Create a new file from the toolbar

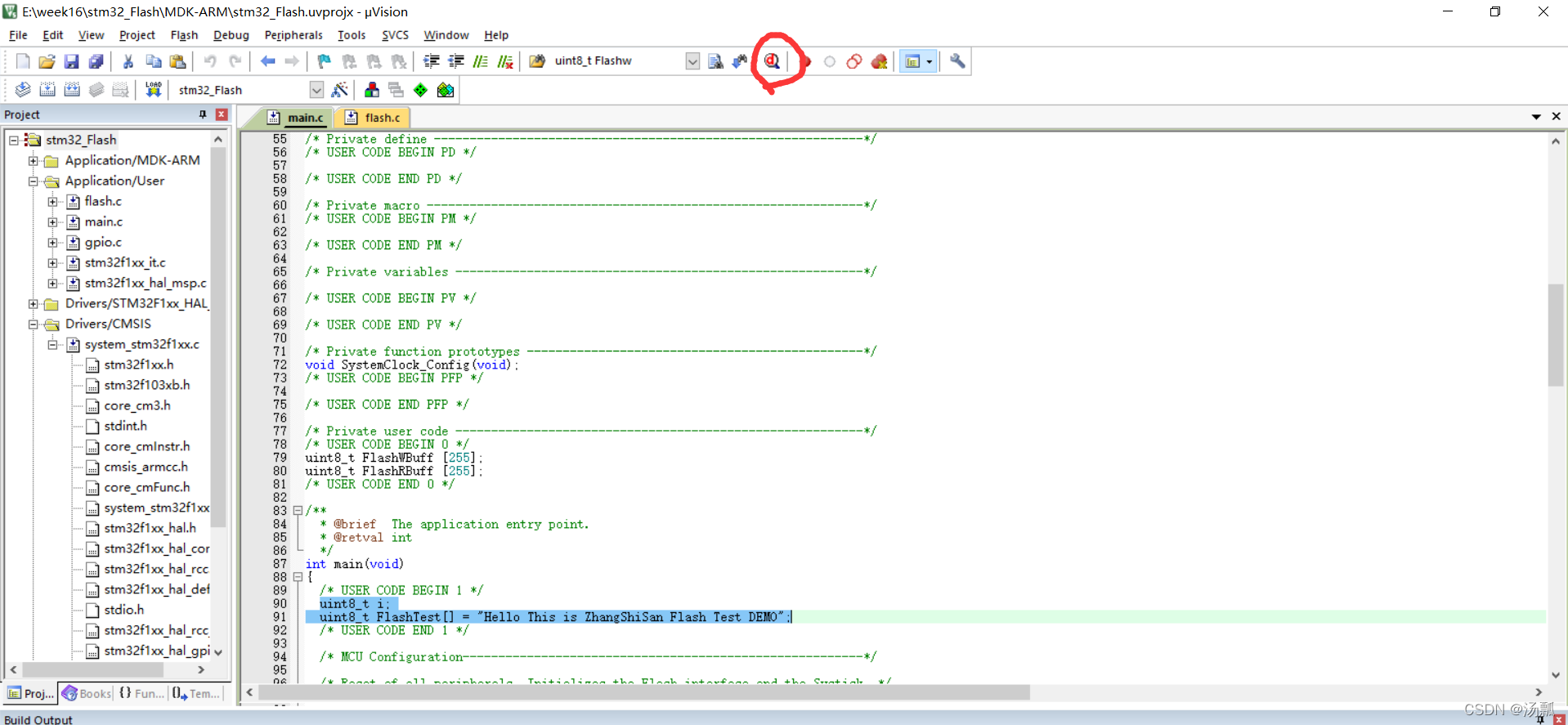23,61
